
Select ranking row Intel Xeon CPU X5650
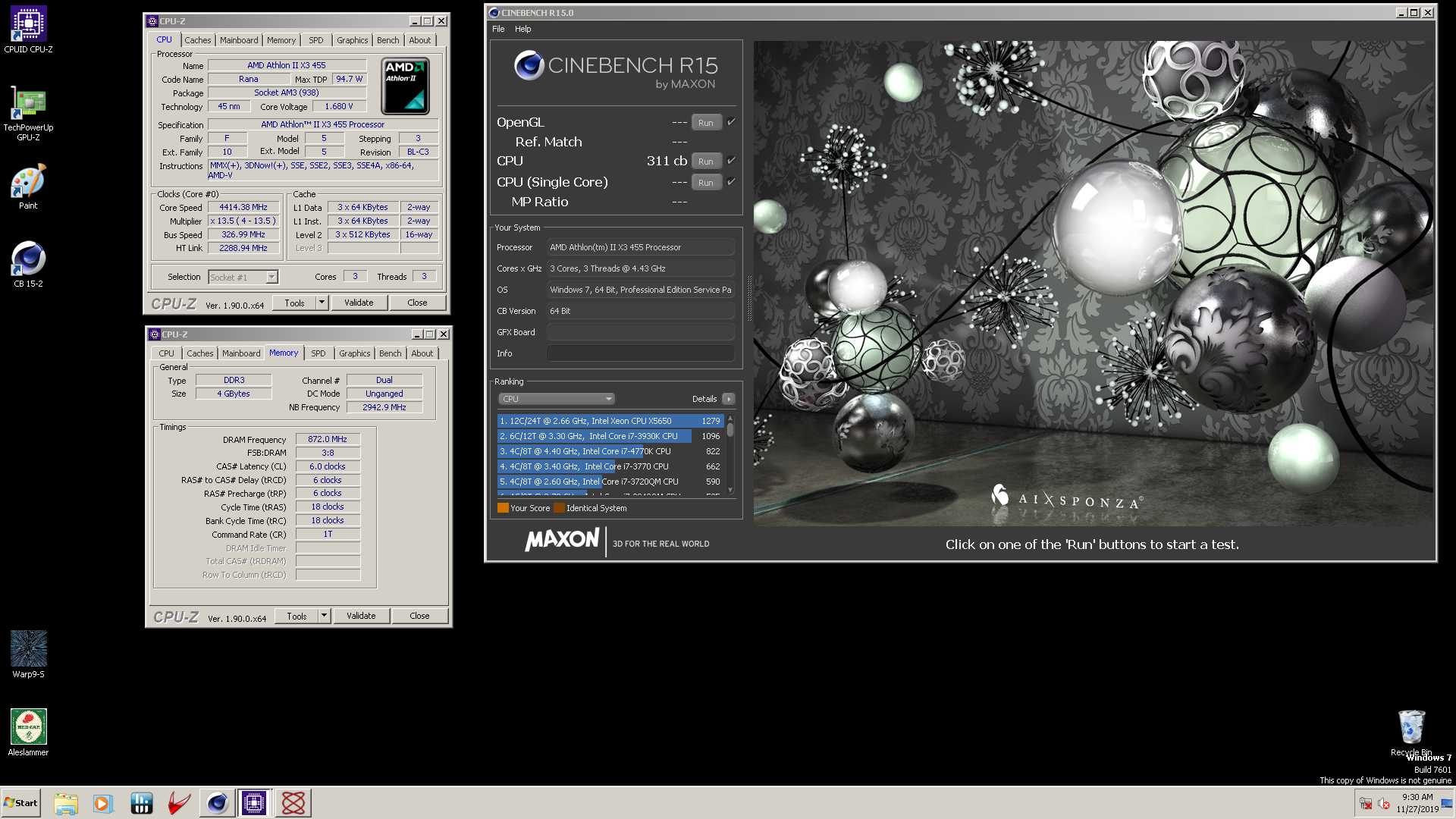(x=610, y=421)
